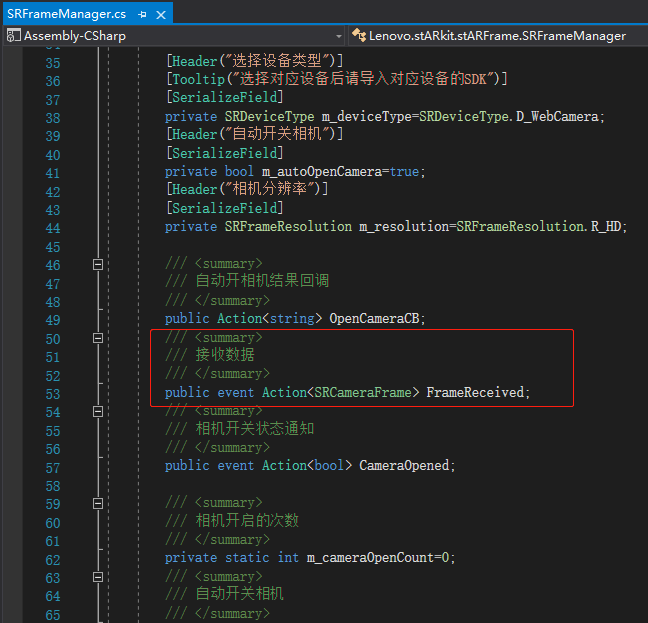The image size is (648, 623).
Task: Collapse the summary comment at line 54
Action: [x=98, y=411]
